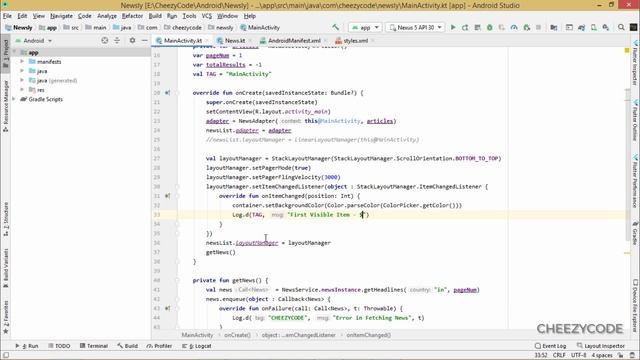The width and height of the screenshot is (640, 360).
Task: Click the Apply Code Changes icon
Action: pyautogui.click(x=477, y=27)
